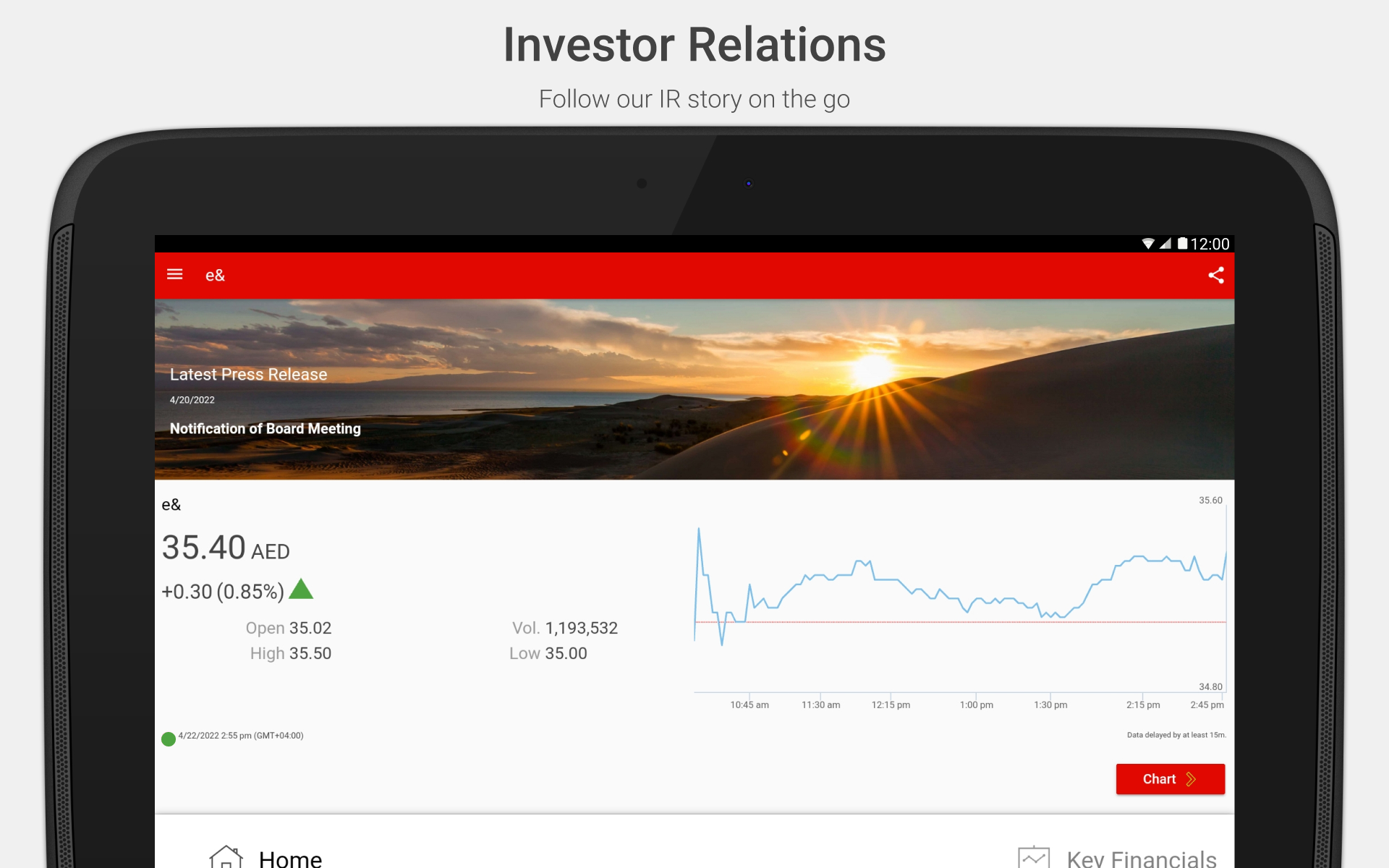
Task: Click the Latest Press Release heading
Action: 248,375
